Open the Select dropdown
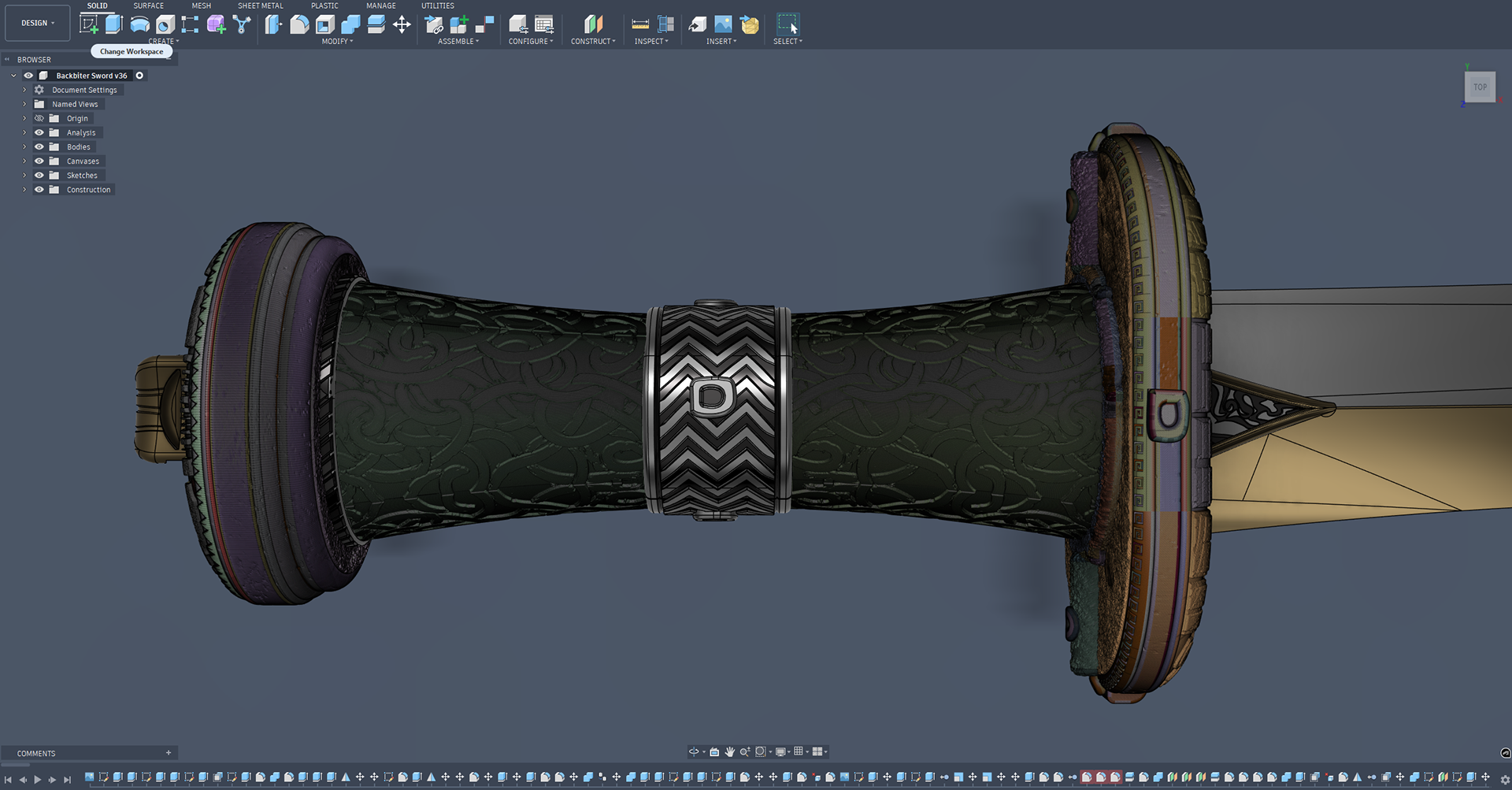1512x790 pixels. pyautogui.click(x=787, y=41)
